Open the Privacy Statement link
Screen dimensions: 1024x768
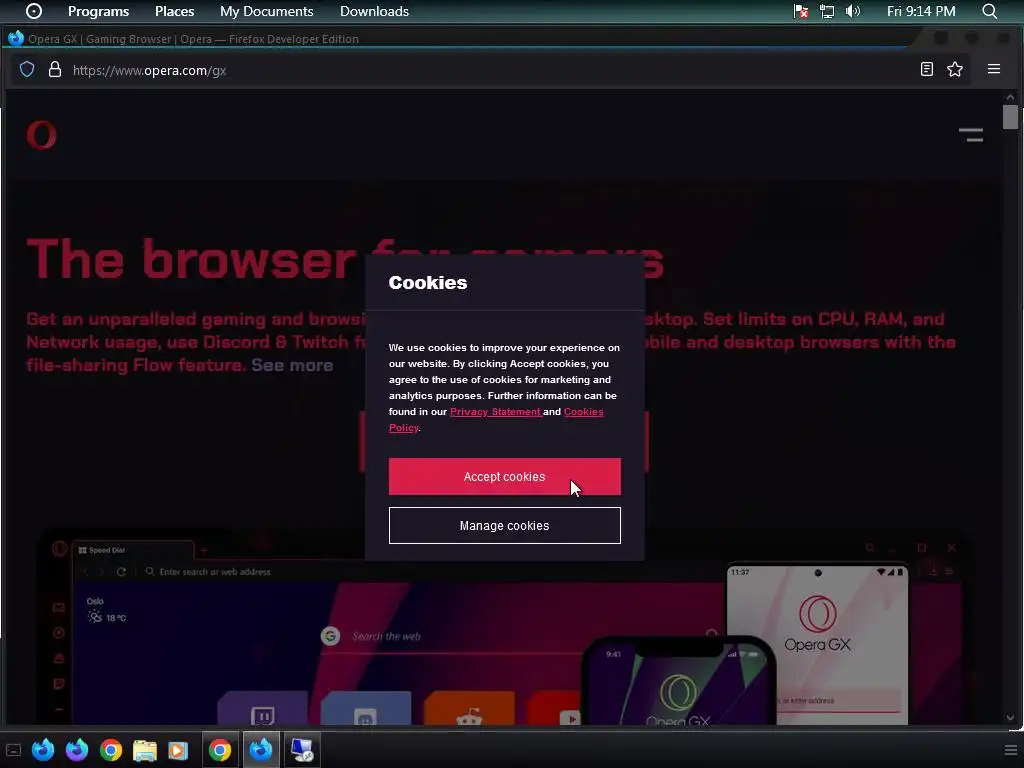[495, 411]
